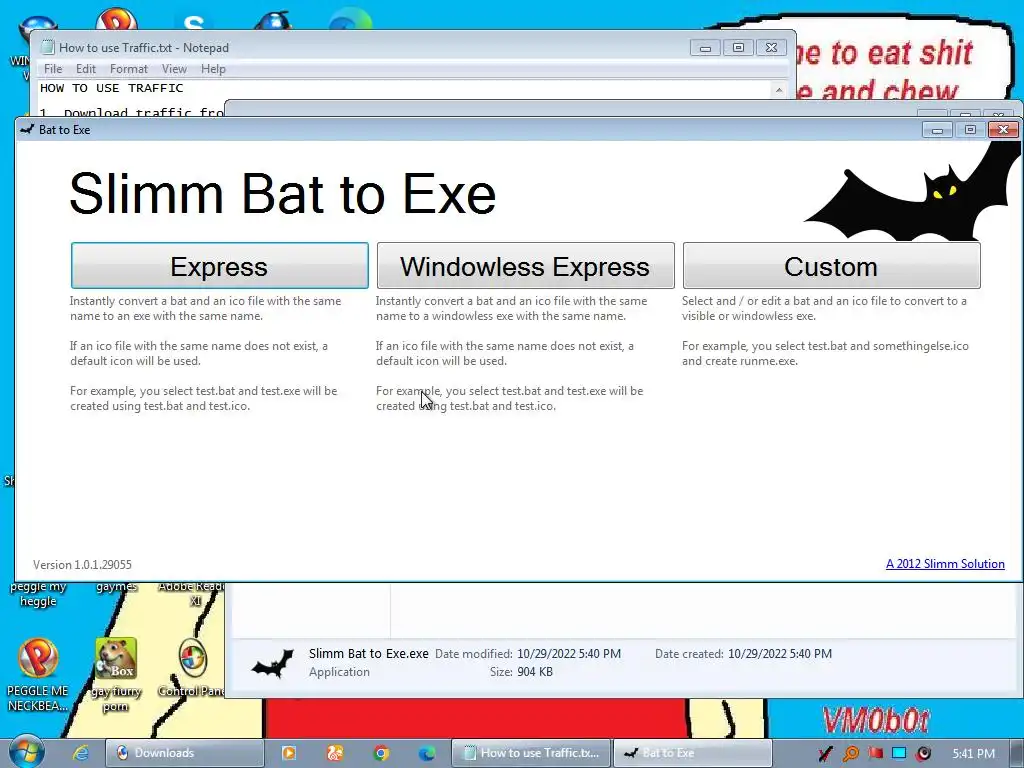Open the A 2012 Slimm Solution link

point(945,564)
